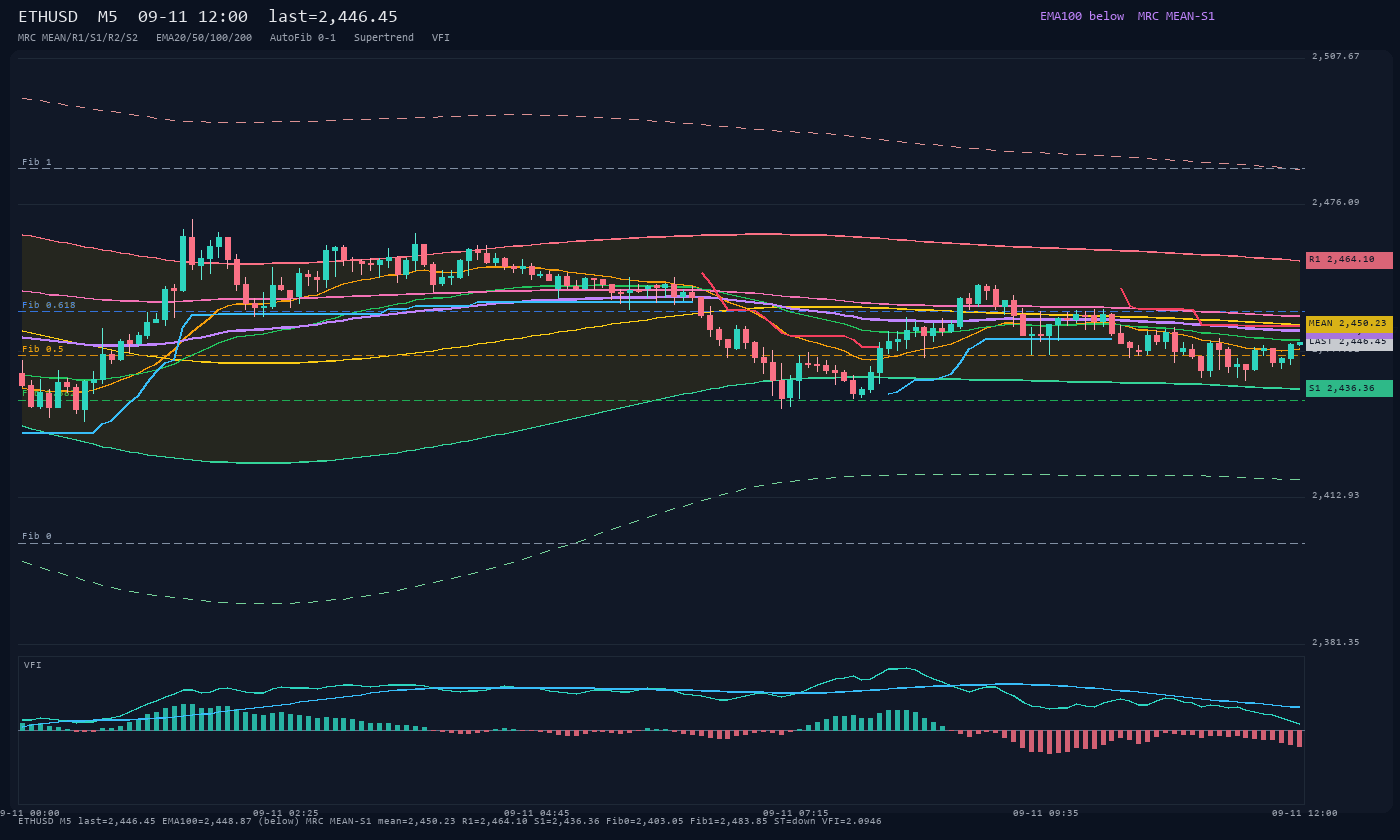Click the 09-11 09:35 time axis label

1046,813
